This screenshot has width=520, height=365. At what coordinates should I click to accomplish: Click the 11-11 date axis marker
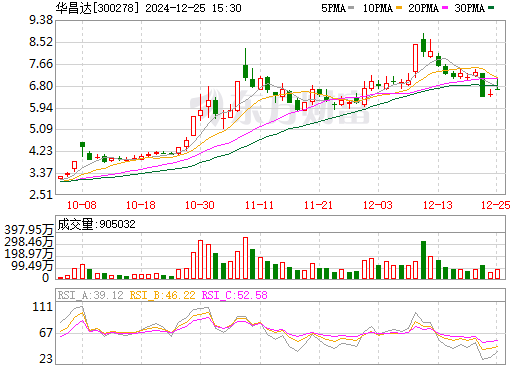[x=259, y=205]
